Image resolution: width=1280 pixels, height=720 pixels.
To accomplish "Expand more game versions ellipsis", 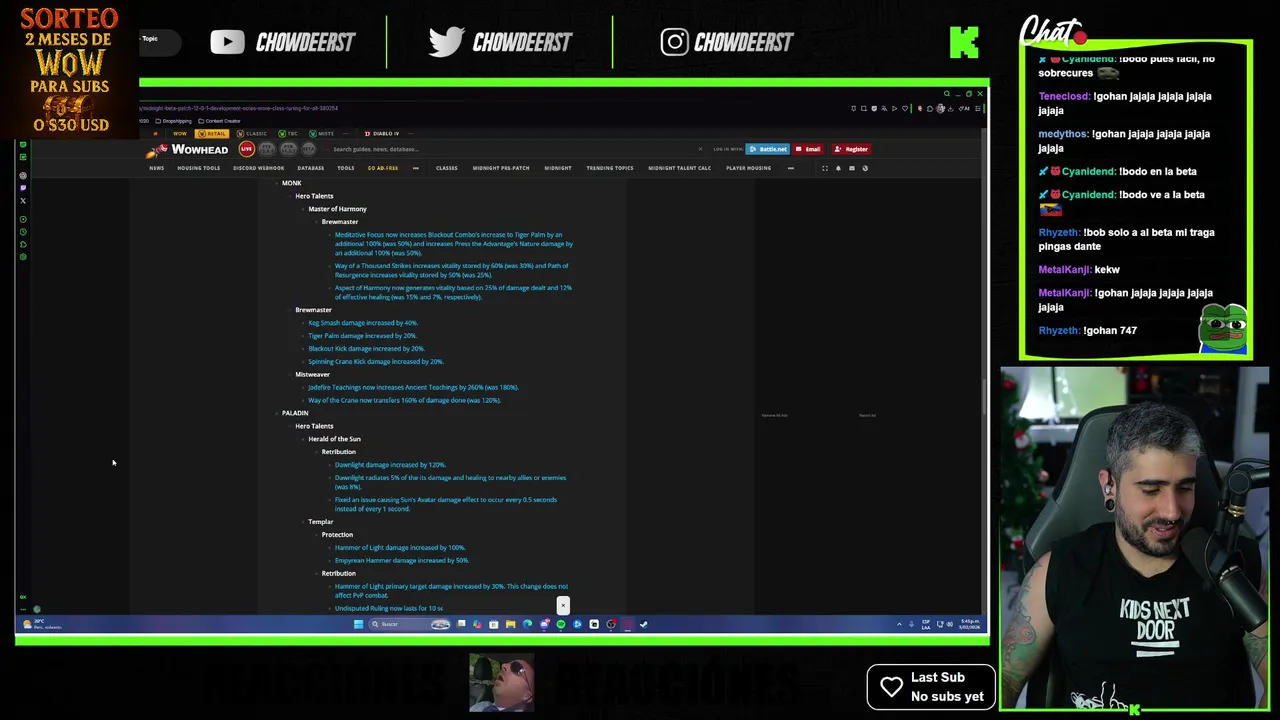I will coord(346,133).
